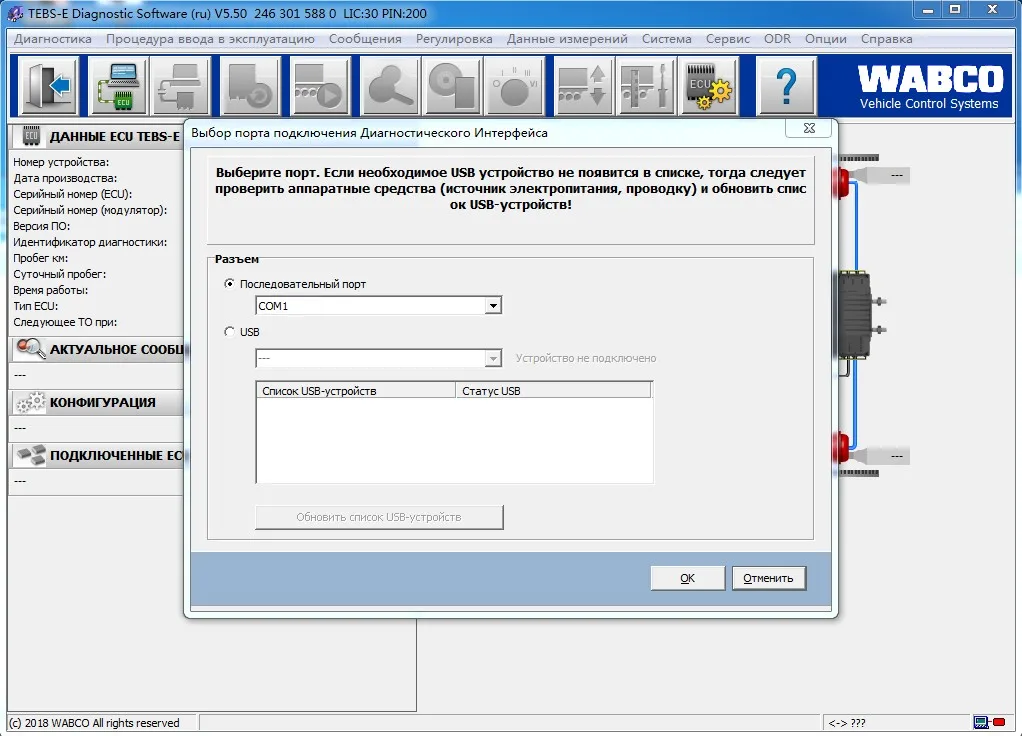
Task: Select Последовательный порт radio button
Action: point(229,284)
